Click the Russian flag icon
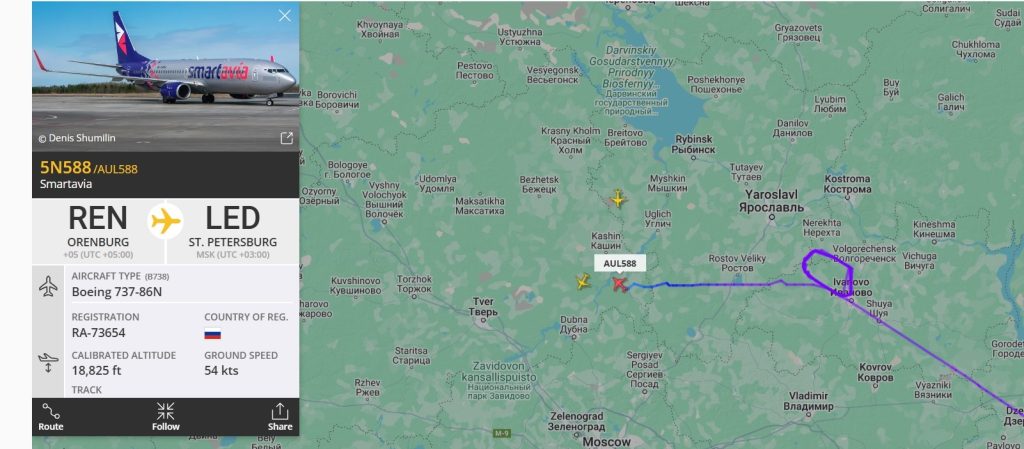Screen dimensions: 1024x449 [x=212, y=334]
